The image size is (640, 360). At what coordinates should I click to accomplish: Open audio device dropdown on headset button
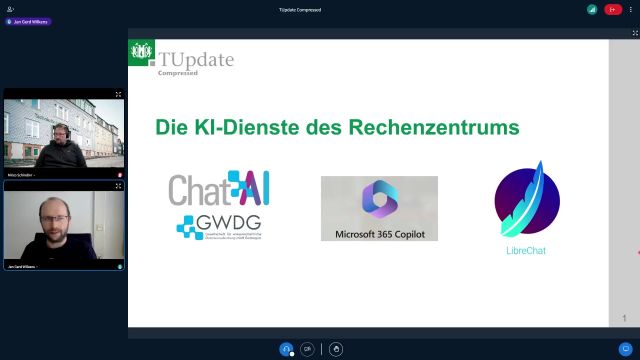292,354
